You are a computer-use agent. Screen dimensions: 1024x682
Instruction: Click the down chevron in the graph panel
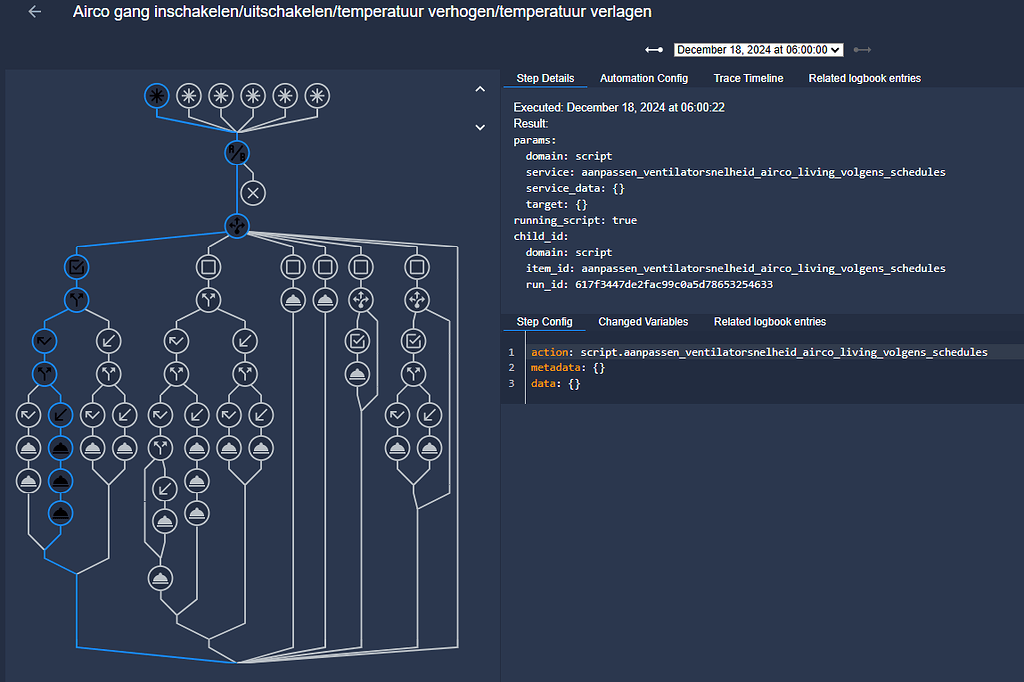point(480,128)
